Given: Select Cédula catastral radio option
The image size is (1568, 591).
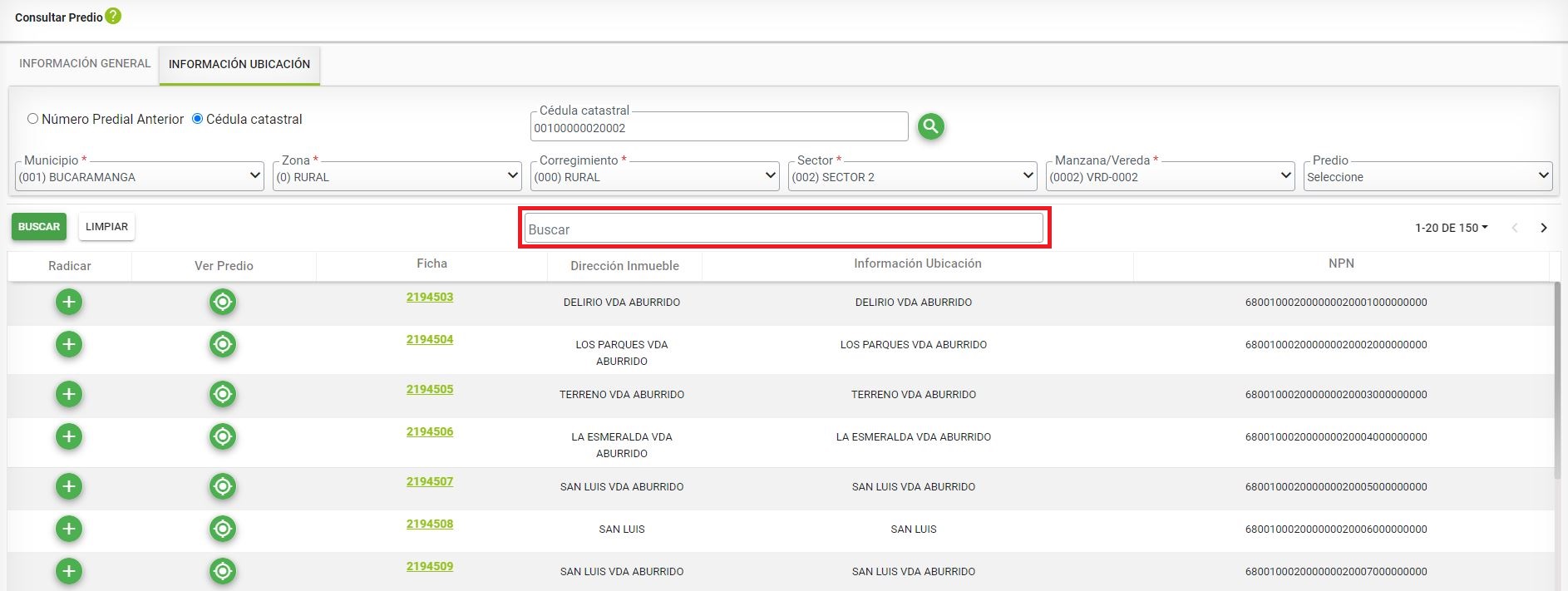Looking at the screenshot, I should (x=198, y=119).
